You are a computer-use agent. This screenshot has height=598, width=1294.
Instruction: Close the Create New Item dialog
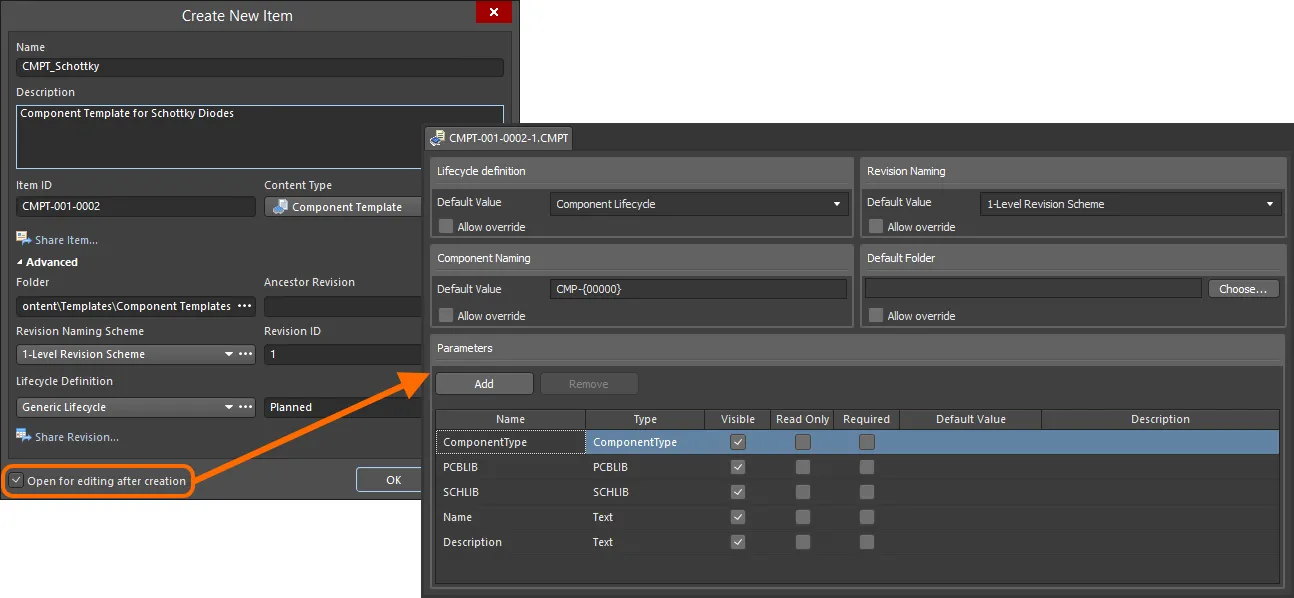click(493, 13)
